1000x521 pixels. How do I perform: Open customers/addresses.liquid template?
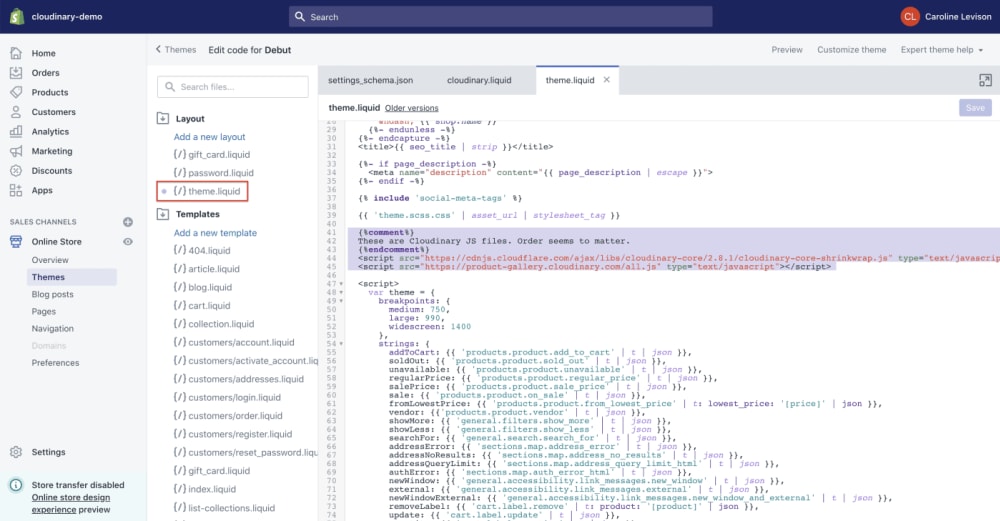click(239, 379)
